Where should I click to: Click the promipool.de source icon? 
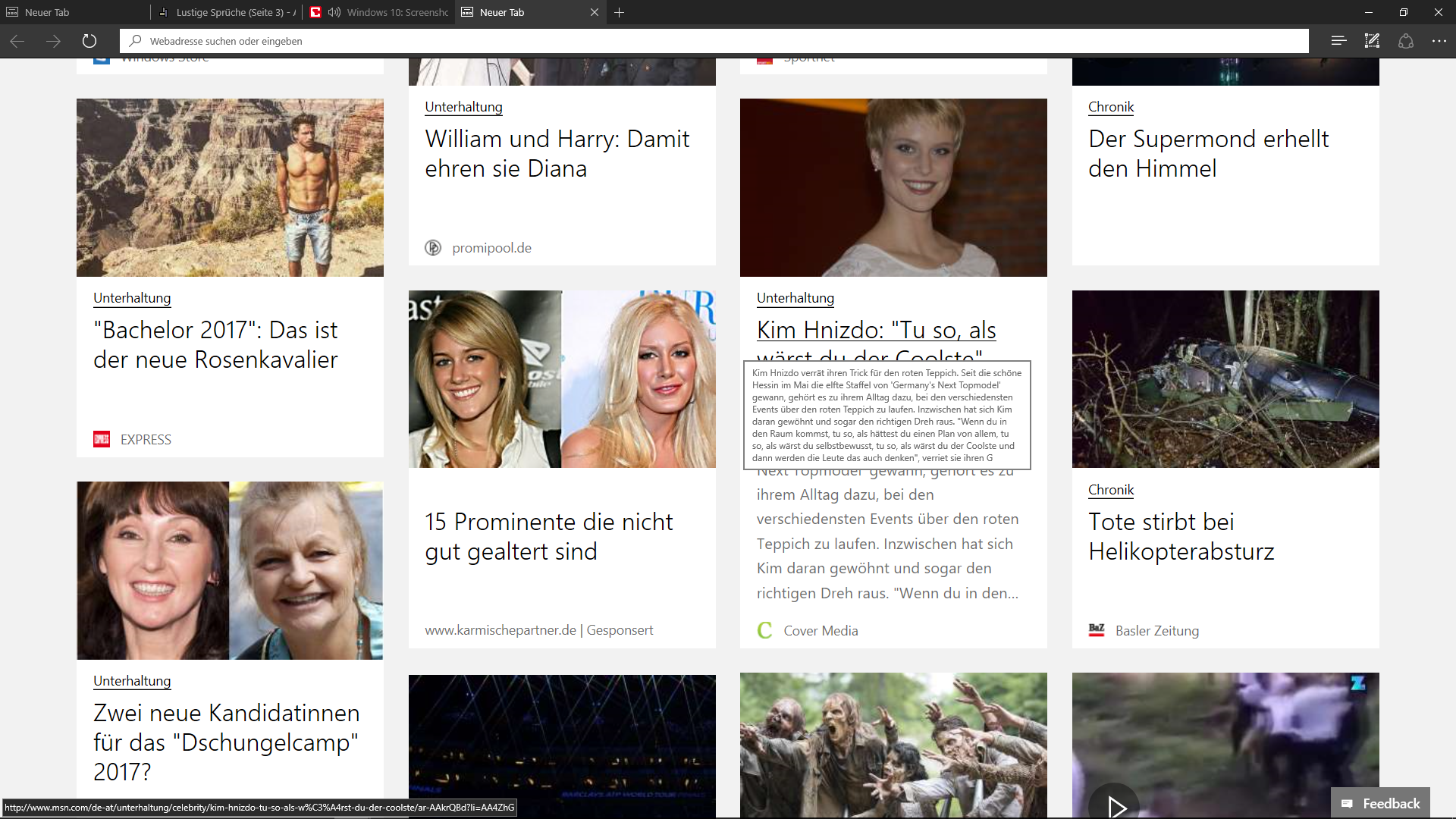[433, 248]
